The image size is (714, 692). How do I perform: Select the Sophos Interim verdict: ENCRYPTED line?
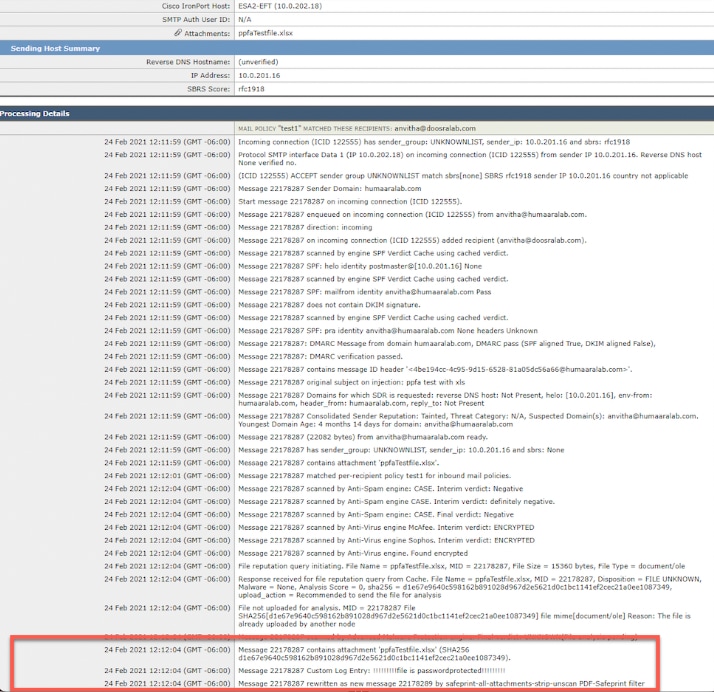(x=386, y=540)
